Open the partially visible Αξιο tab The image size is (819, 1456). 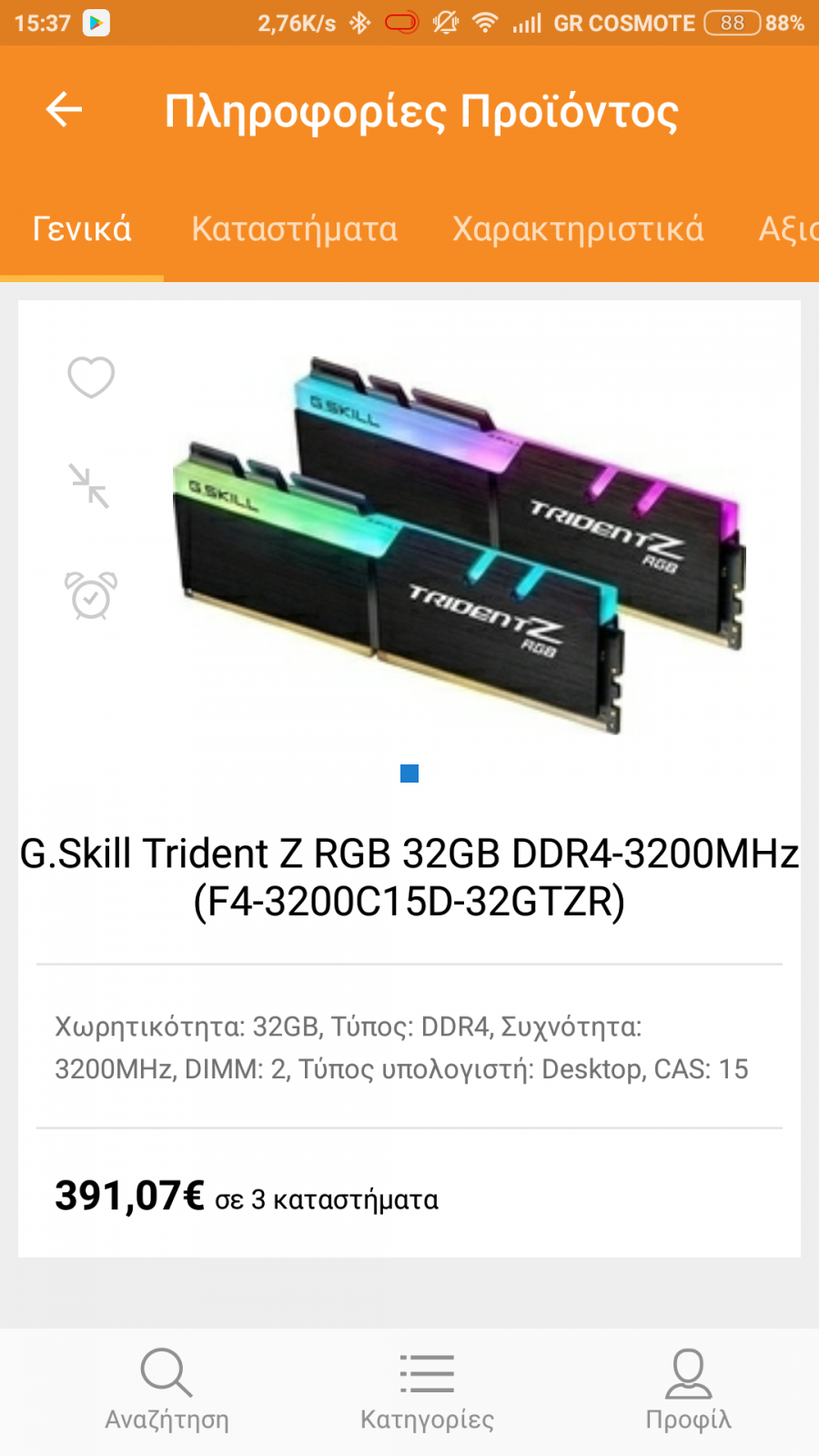click(x=788, y=229)
